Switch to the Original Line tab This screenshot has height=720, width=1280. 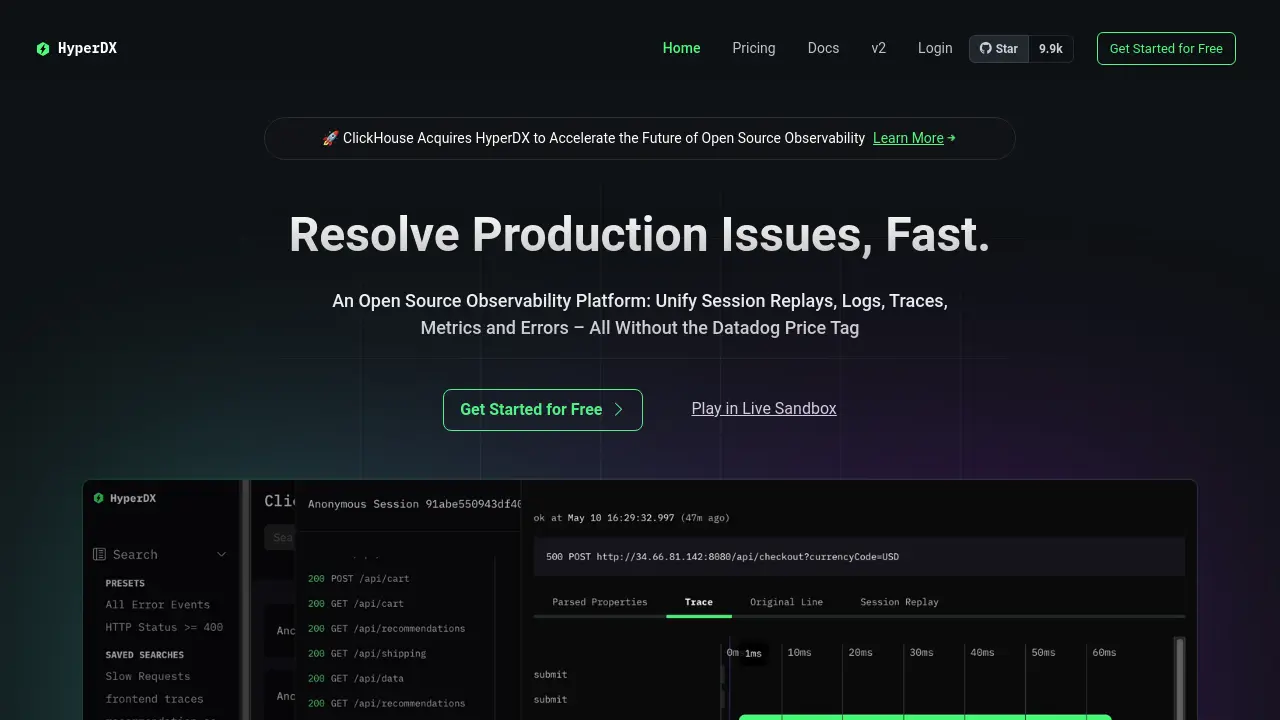coord(787,602)
